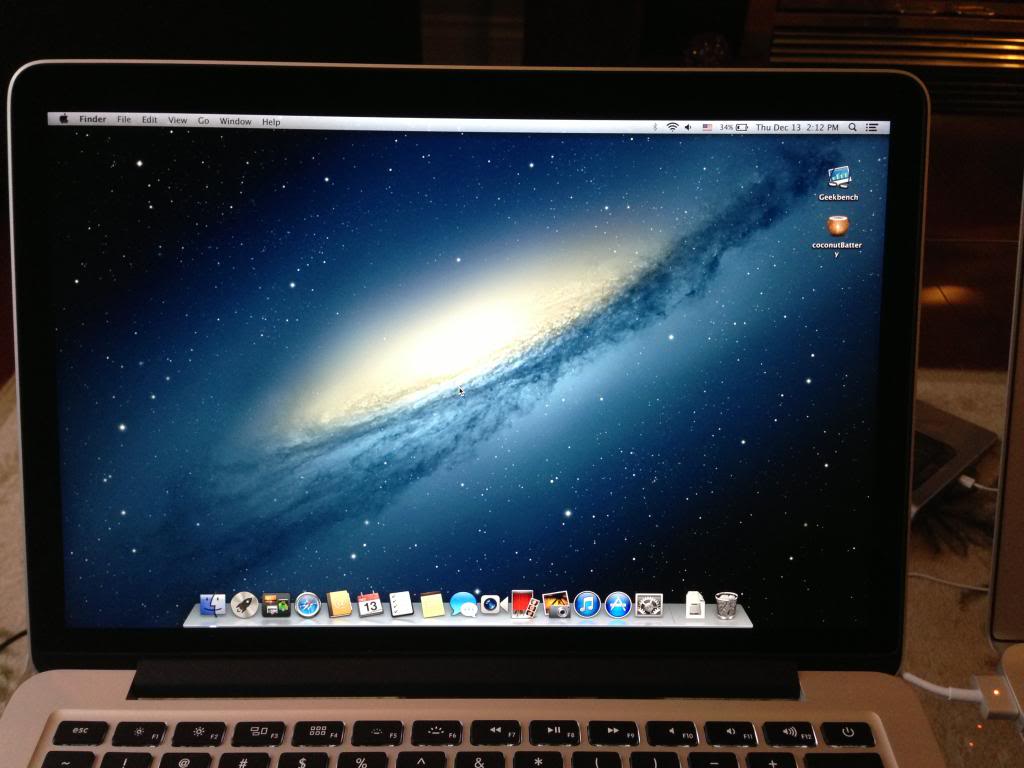Open the Window menu
The image size is (1024, 768).
tap(235, 121)
